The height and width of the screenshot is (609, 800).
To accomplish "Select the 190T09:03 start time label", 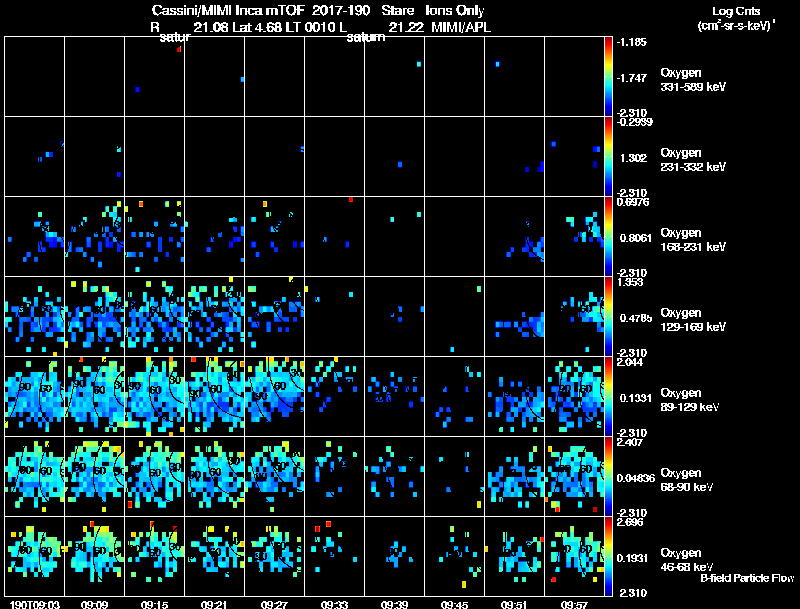I will coord(35,604).
